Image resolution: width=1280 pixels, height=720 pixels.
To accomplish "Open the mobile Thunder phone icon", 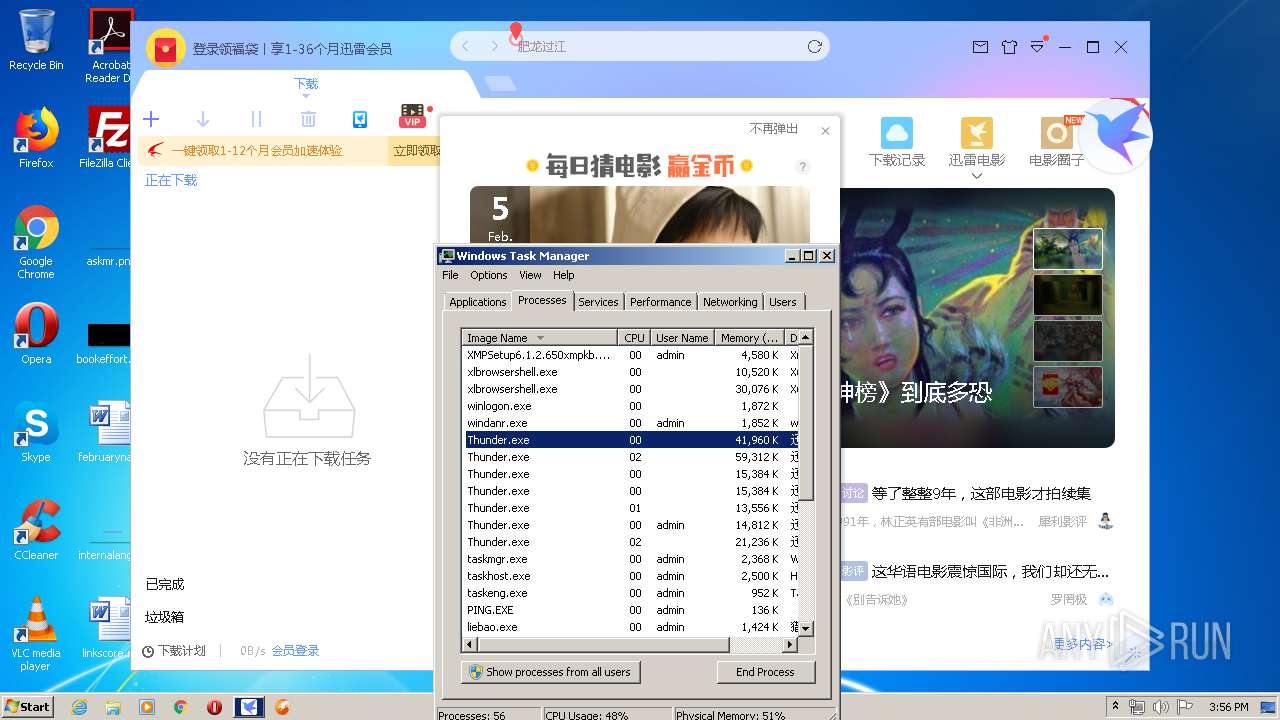I will click(360, 119).
